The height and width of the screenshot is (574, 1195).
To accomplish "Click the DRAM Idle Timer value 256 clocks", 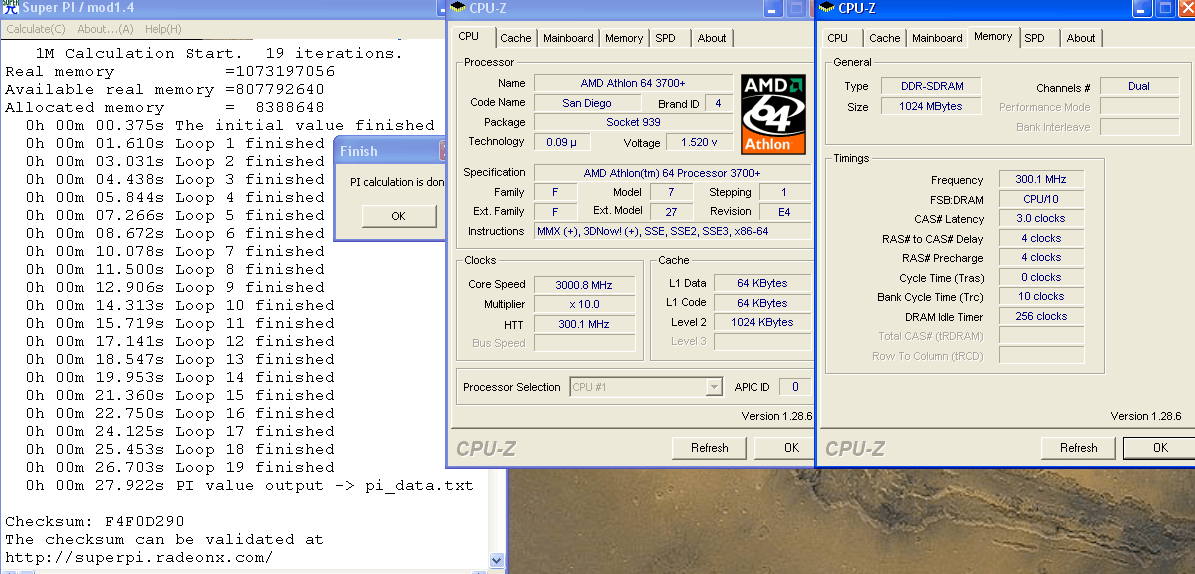I will pyautogui.click(x=1041, y=316).
